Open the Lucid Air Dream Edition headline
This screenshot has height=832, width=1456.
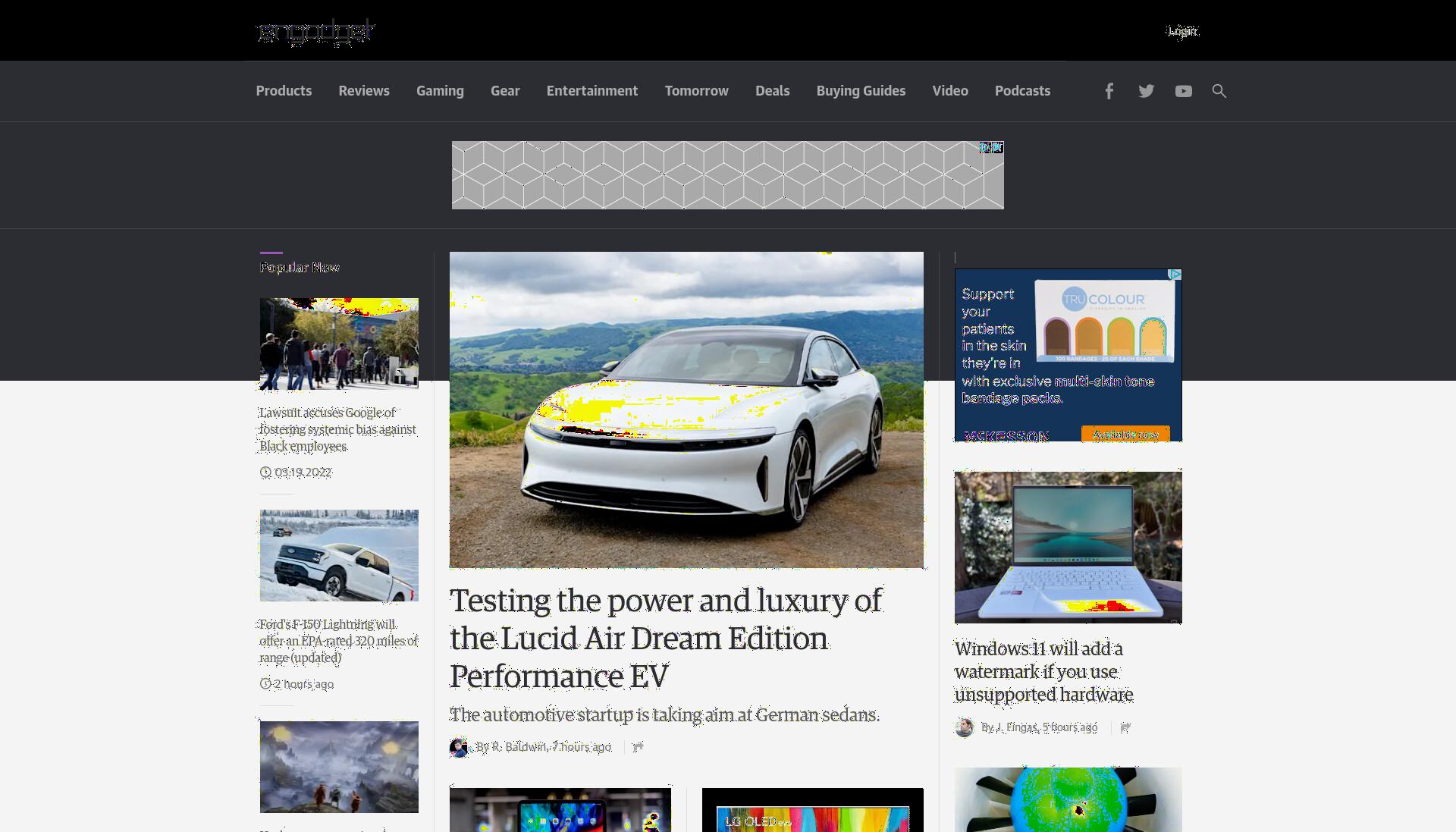666,639
